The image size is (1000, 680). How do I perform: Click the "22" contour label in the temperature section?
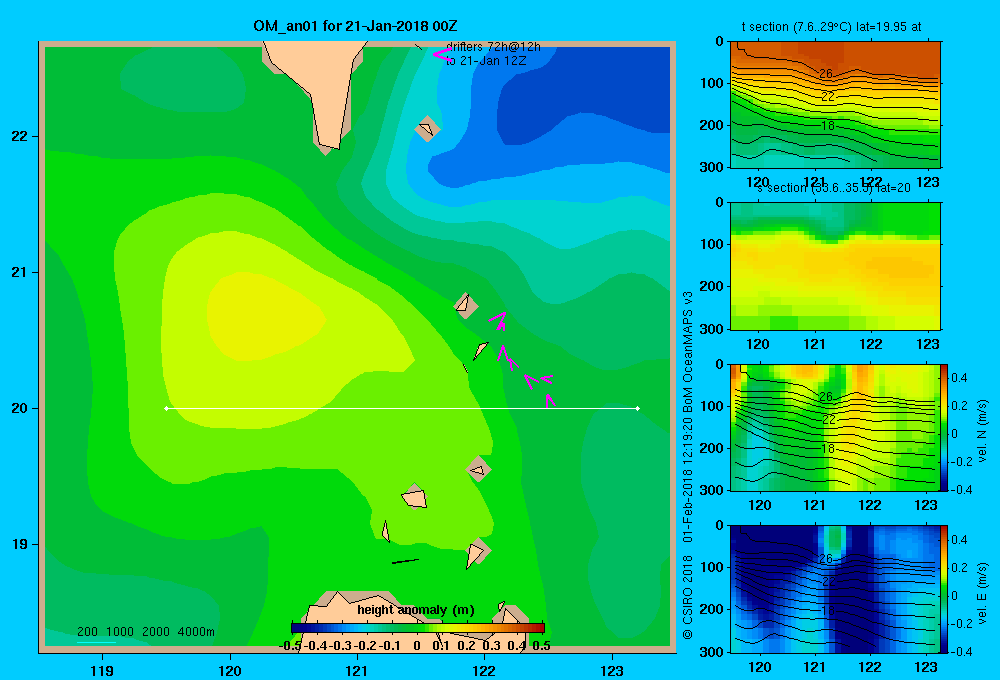828,96
